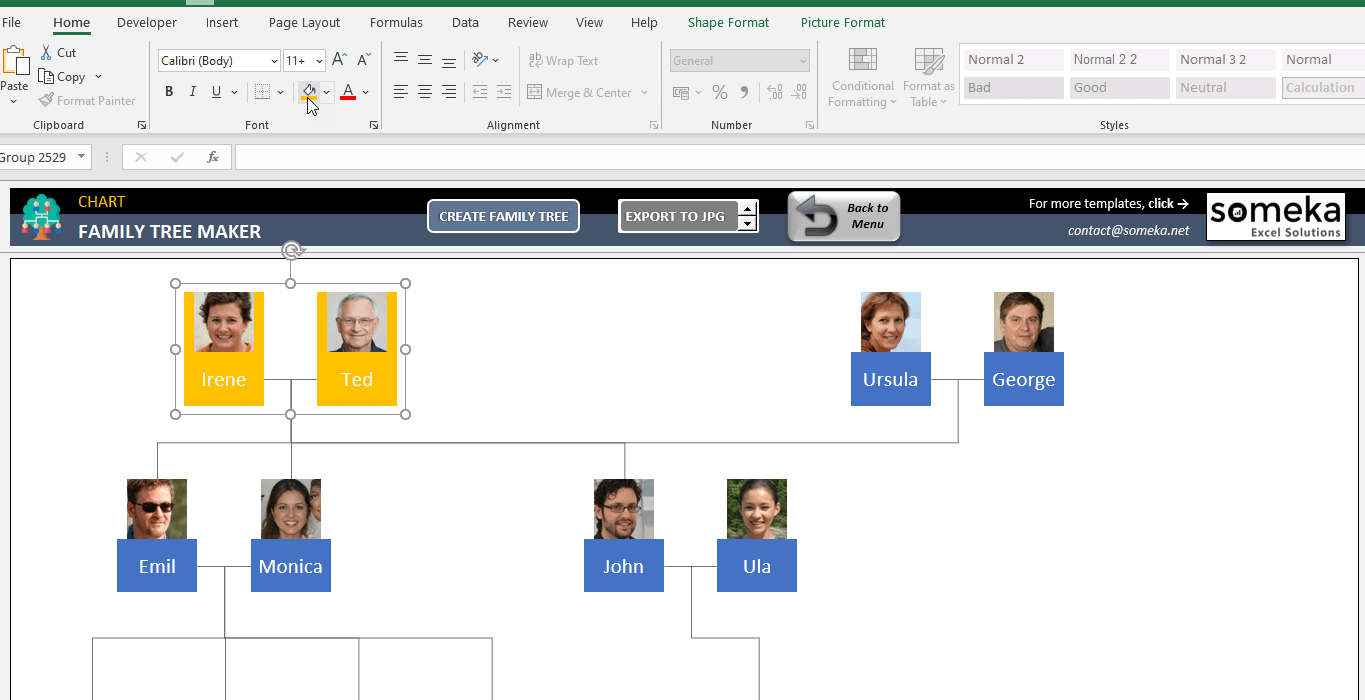Viewport: 1365px width, 700px height.
Task: Open Conditional Formatting
Action: tap(861, 77)
